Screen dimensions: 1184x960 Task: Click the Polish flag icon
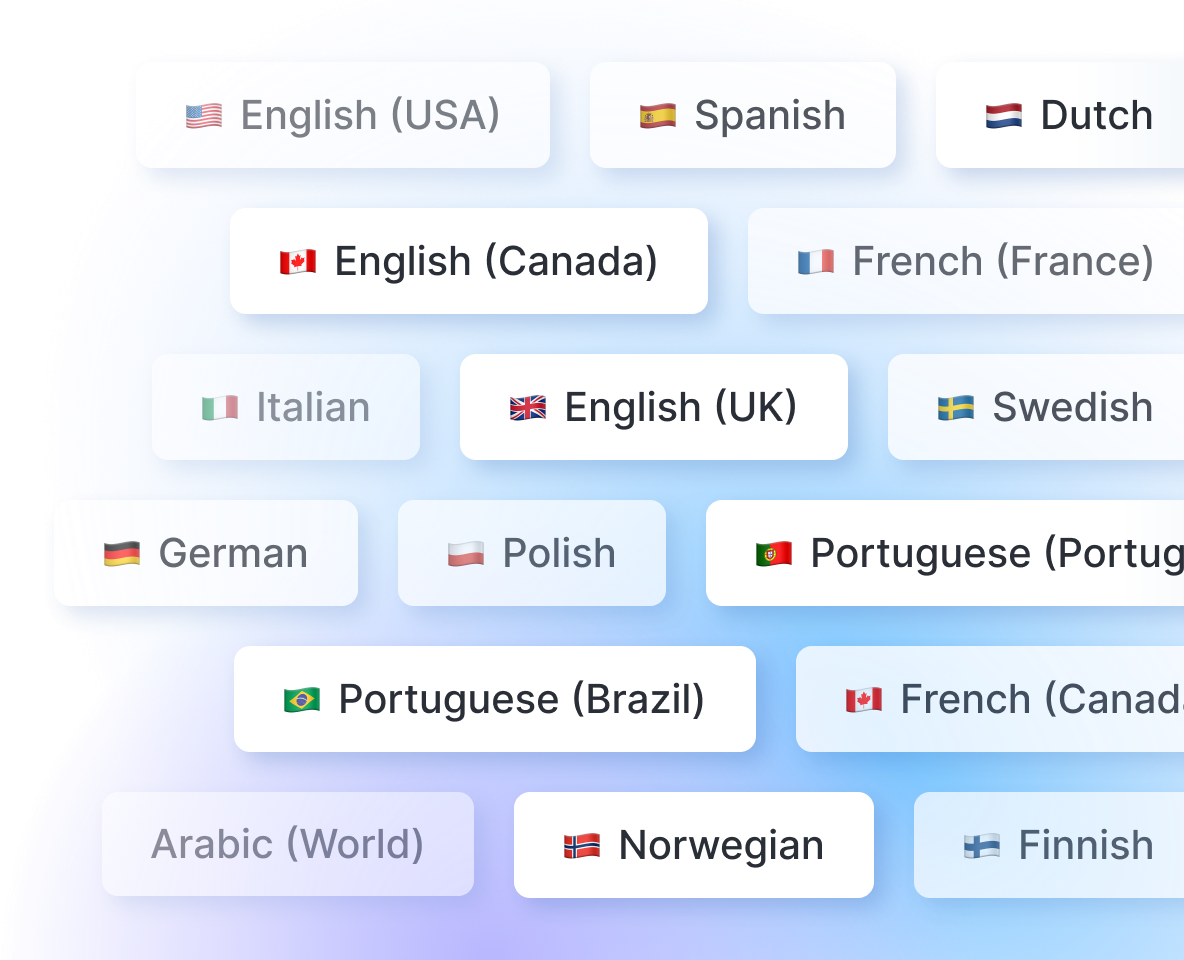pos(466,553)
